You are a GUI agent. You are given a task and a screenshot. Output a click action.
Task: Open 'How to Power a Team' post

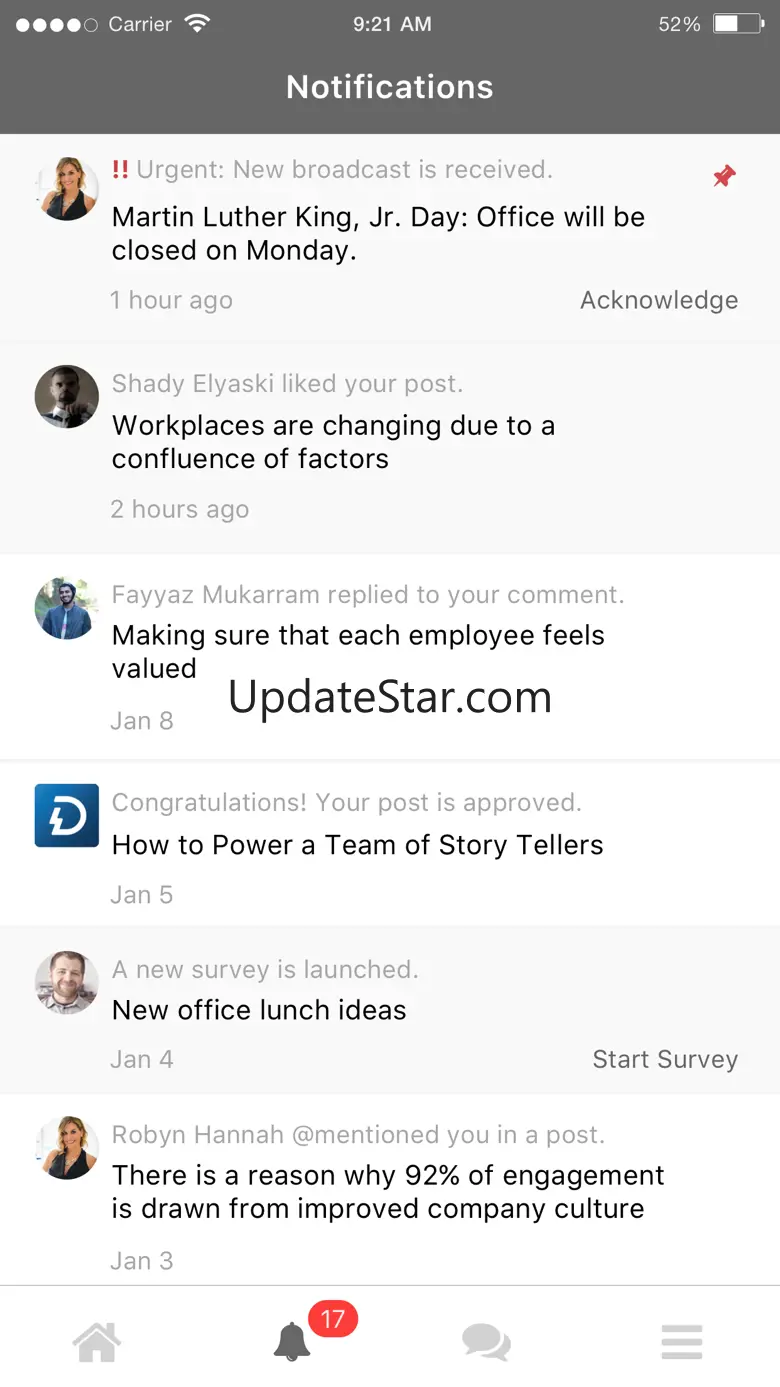tap(357, 845)
